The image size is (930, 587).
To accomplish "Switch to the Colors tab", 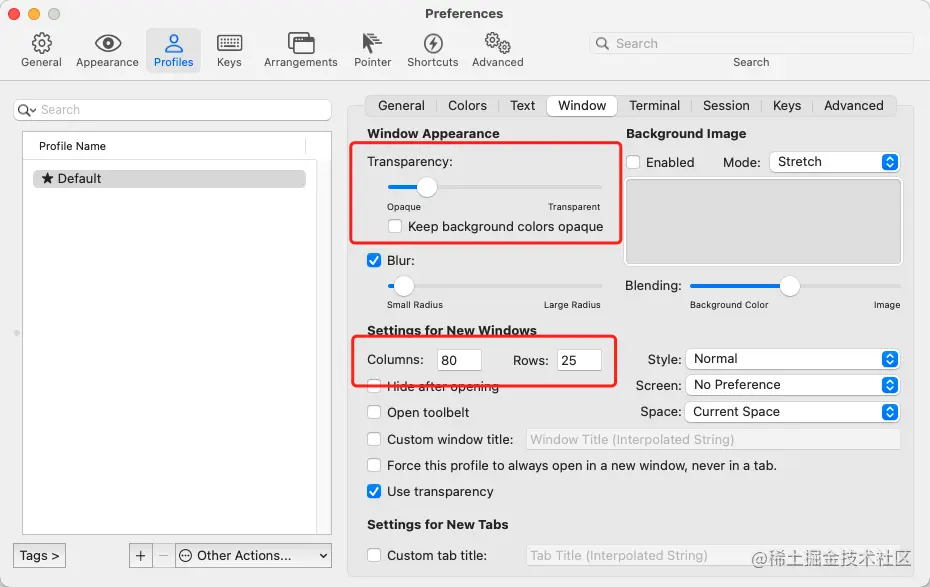I will point(467,106).
